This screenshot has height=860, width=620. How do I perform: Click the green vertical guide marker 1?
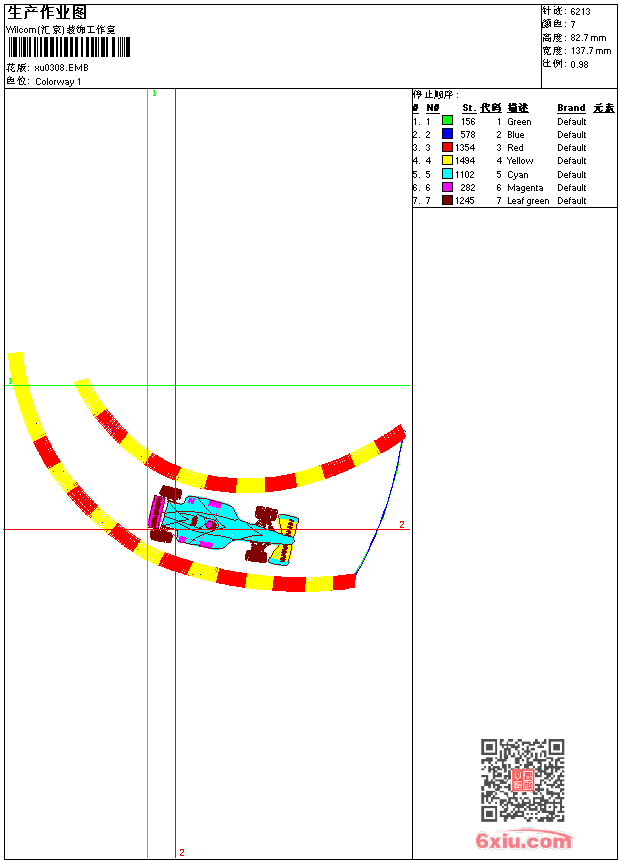pyautogui.click(x=154, y=93)
